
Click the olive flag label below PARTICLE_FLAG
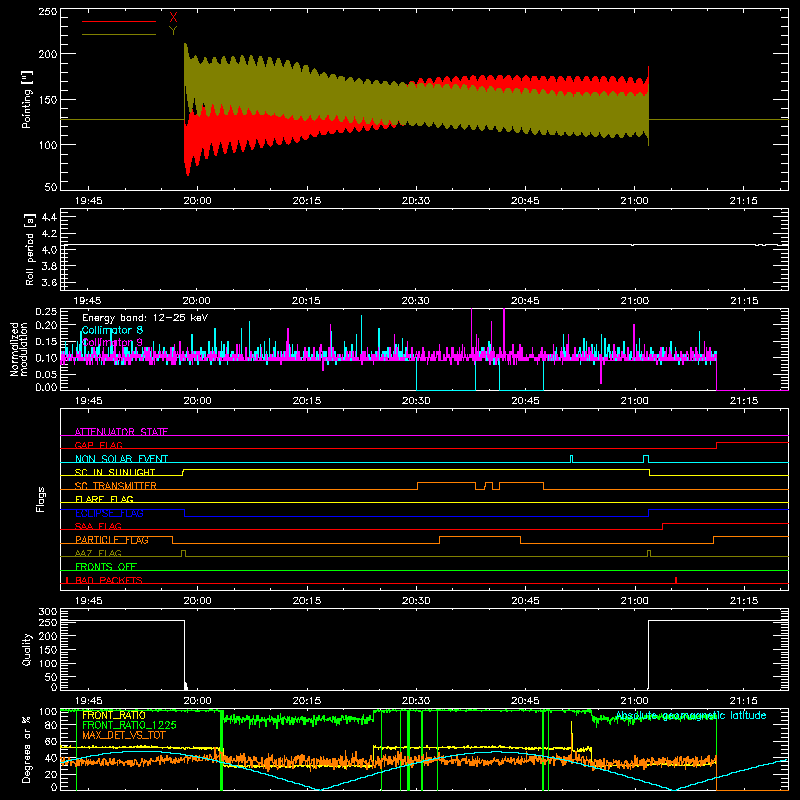pos(98,553)
